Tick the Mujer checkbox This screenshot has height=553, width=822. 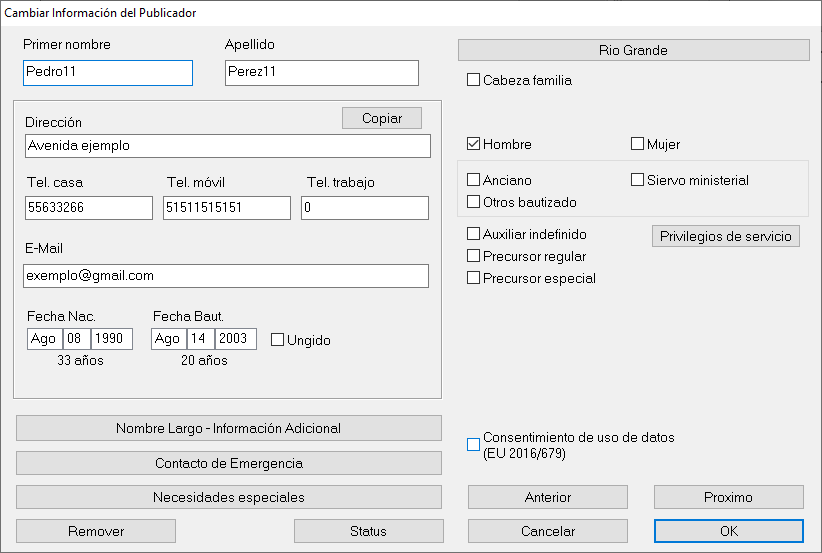pyautogui.click(x=638, y=144)
